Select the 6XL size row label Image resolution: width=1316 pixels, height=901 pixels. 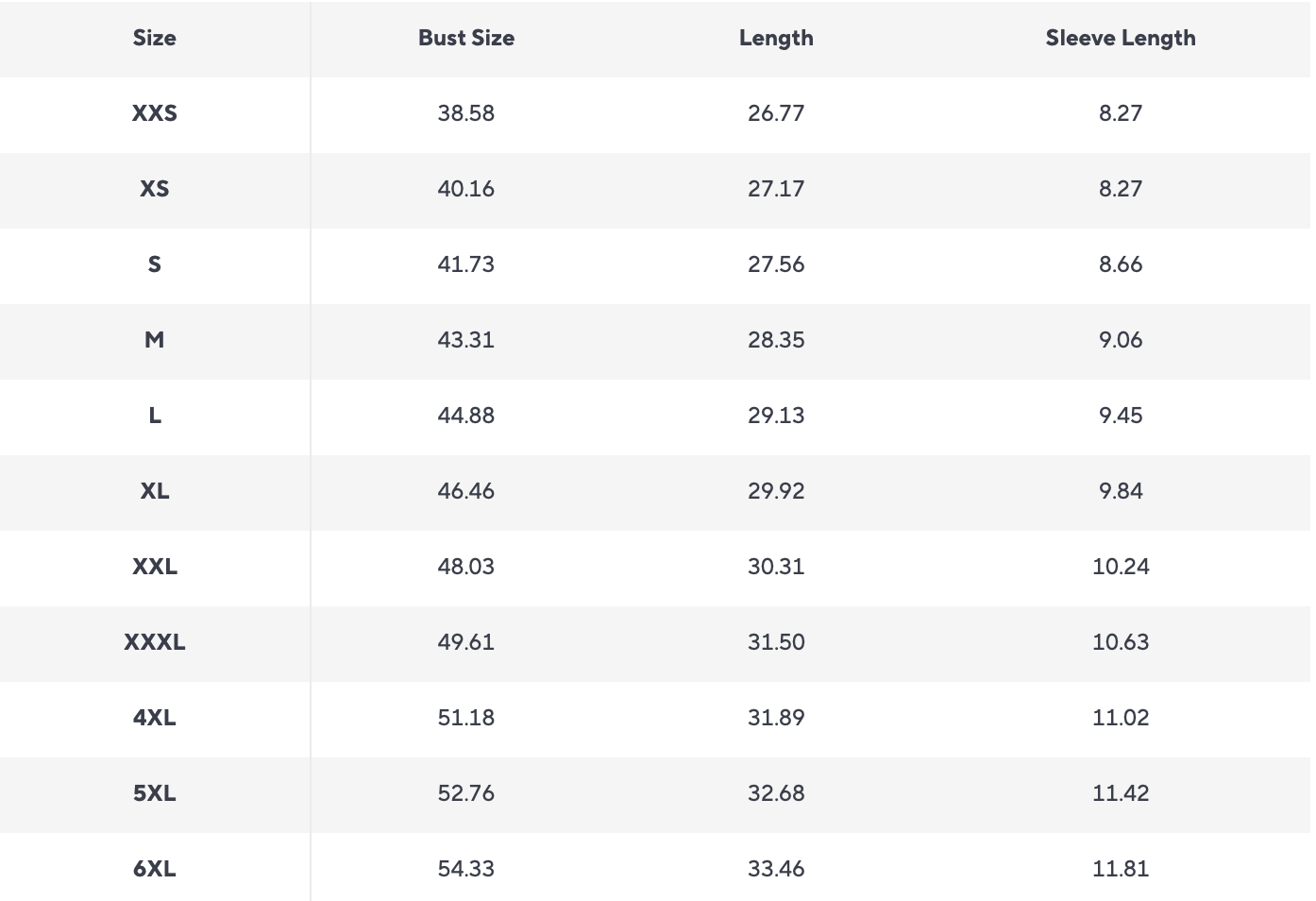coord(155,869)
